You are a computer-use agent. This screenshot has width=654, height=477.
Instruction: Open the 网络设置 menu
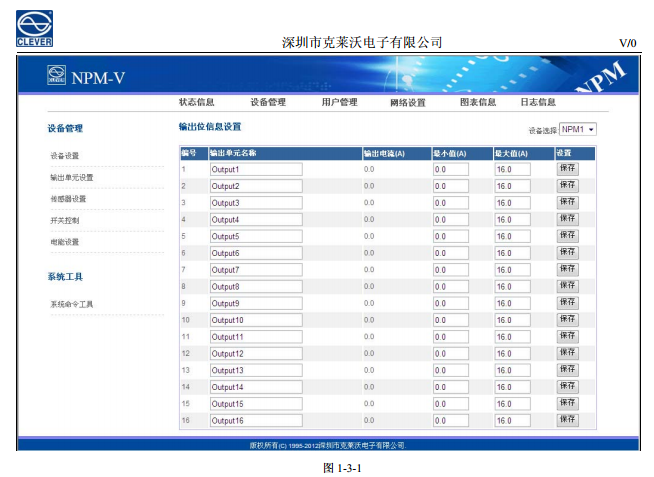coord(408,103)
